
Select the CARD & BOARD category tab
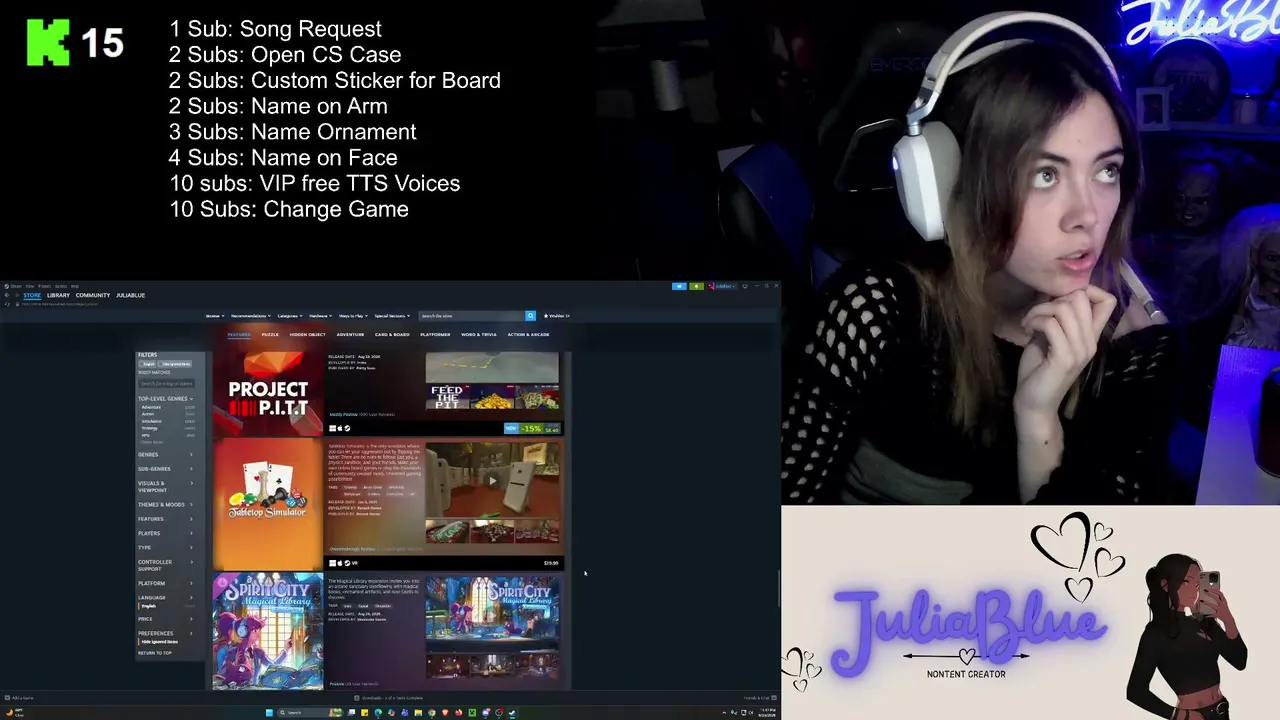392,334
